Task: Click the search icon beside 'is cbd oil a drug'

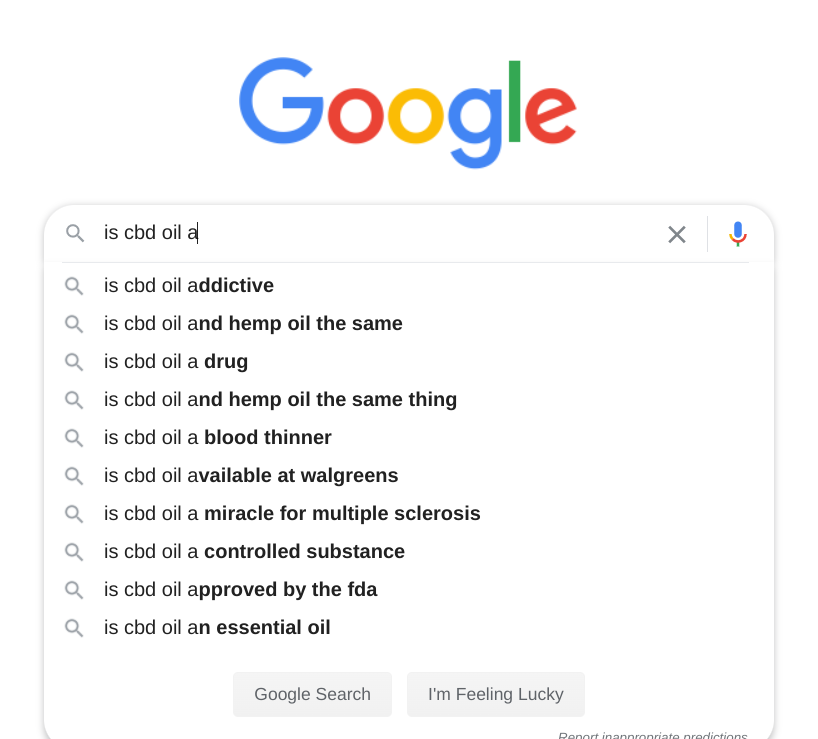Action: click(74, 362)
